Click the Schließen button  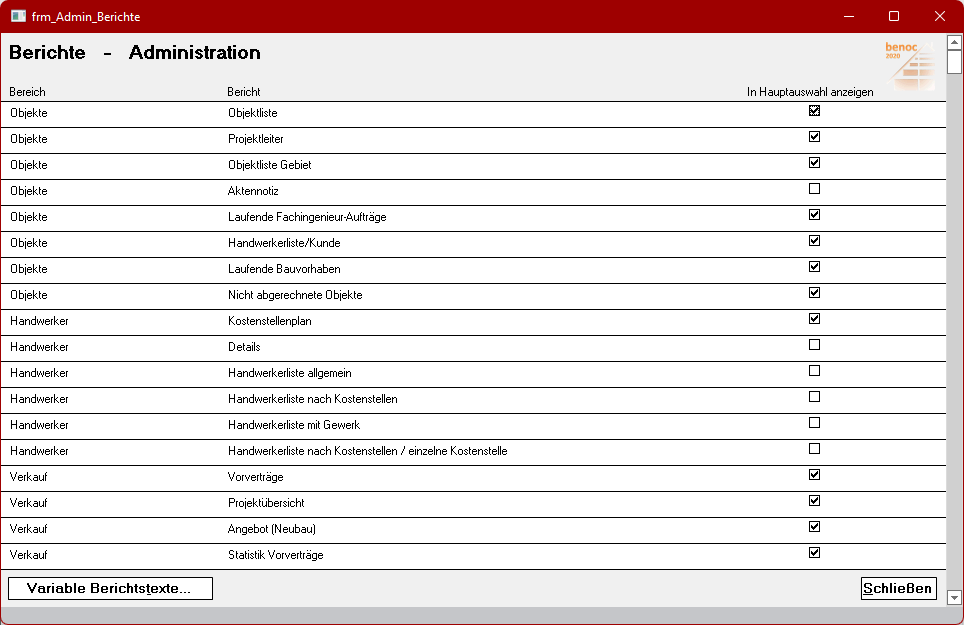pos(898,588)
